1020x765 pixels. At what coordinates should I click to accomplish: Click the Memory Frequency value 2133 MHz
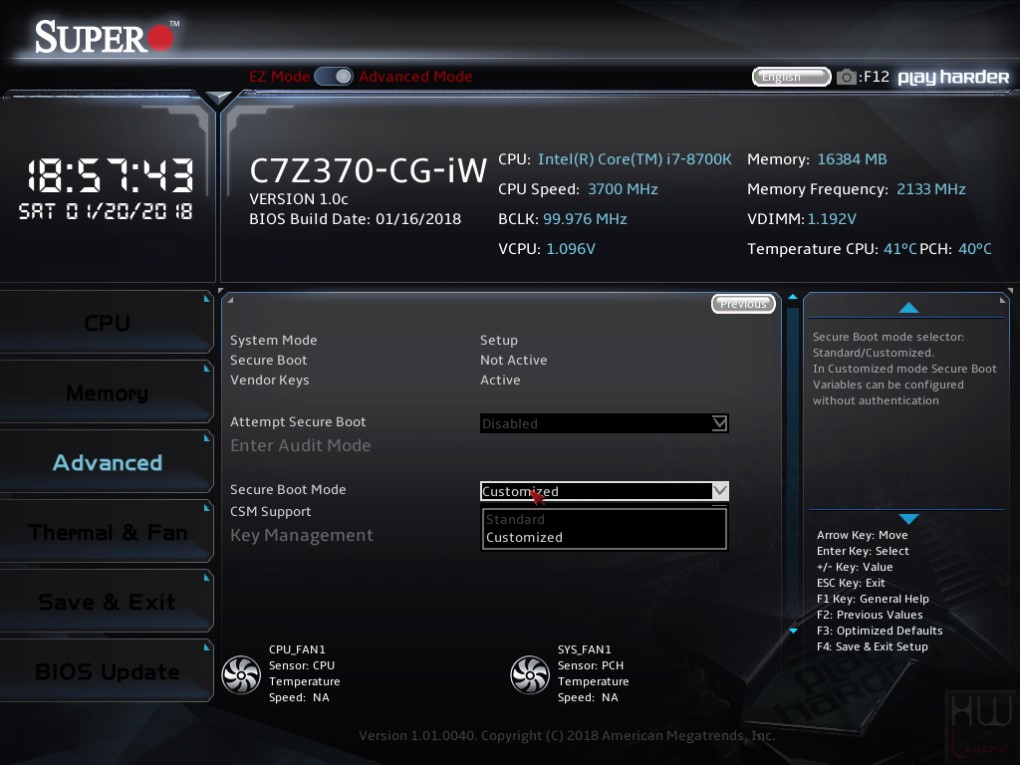click(932, 189)
